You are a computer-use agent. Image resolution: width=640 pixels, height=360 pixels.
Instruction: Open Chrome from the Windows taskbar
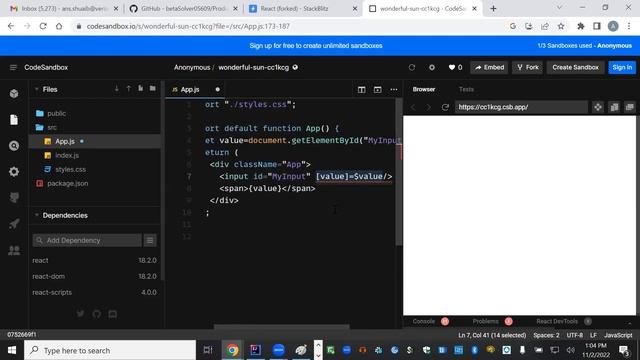tap(233, 350)
